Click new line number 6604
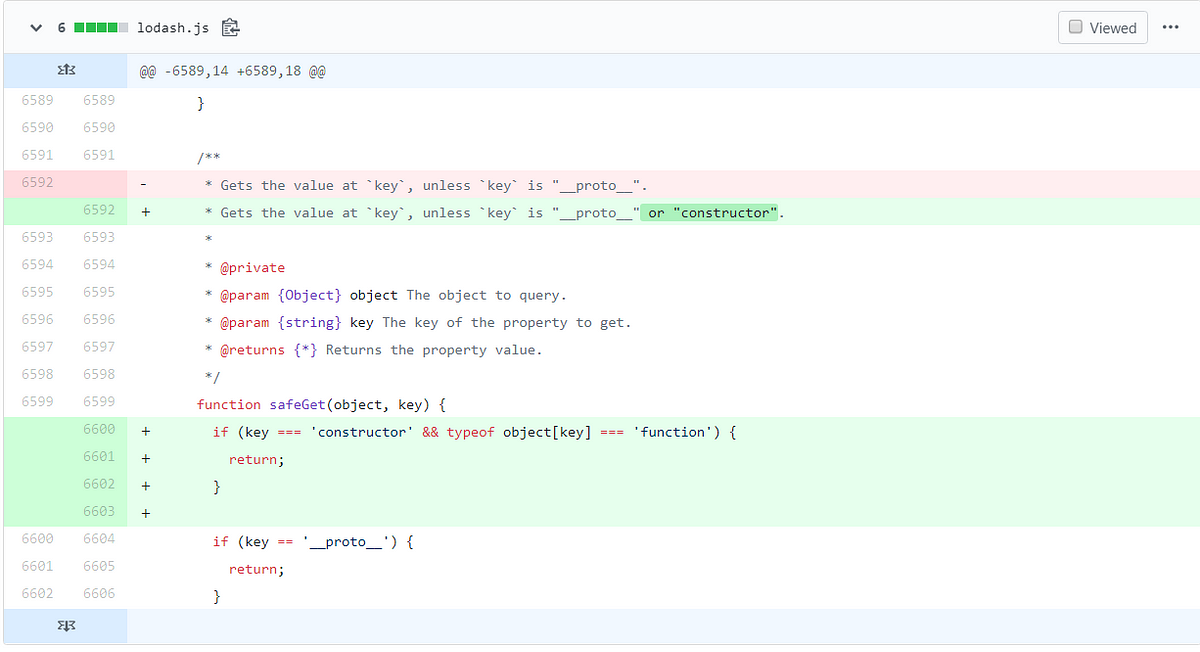1200x652 pixels. (98, 538)
